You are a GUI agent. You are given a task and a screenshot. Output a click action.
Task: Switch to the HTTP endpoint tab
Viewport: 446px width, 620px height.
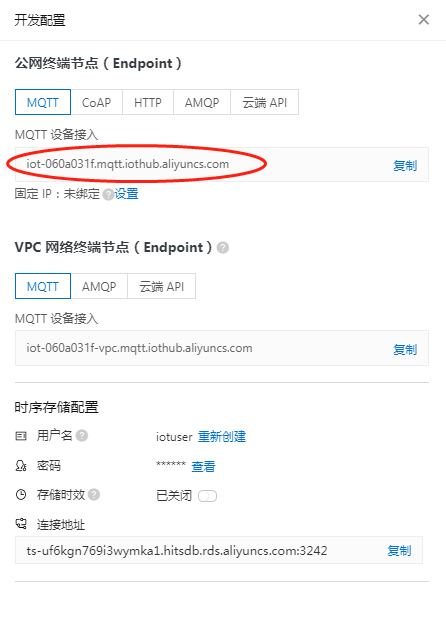coord(148,102)
